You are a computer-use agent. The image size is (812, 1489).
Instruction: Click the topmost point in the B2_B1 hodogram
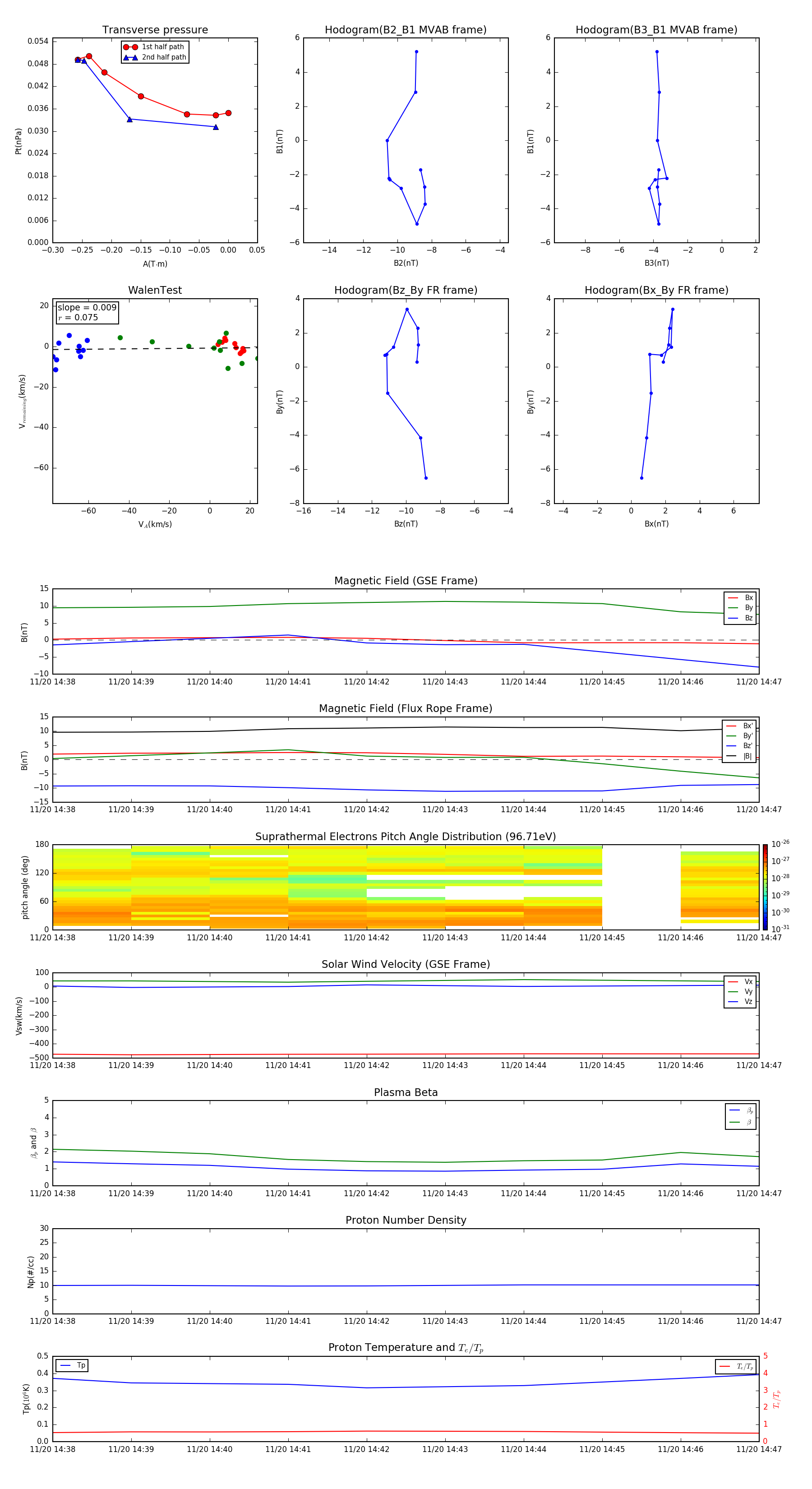[x=416, y=52]
